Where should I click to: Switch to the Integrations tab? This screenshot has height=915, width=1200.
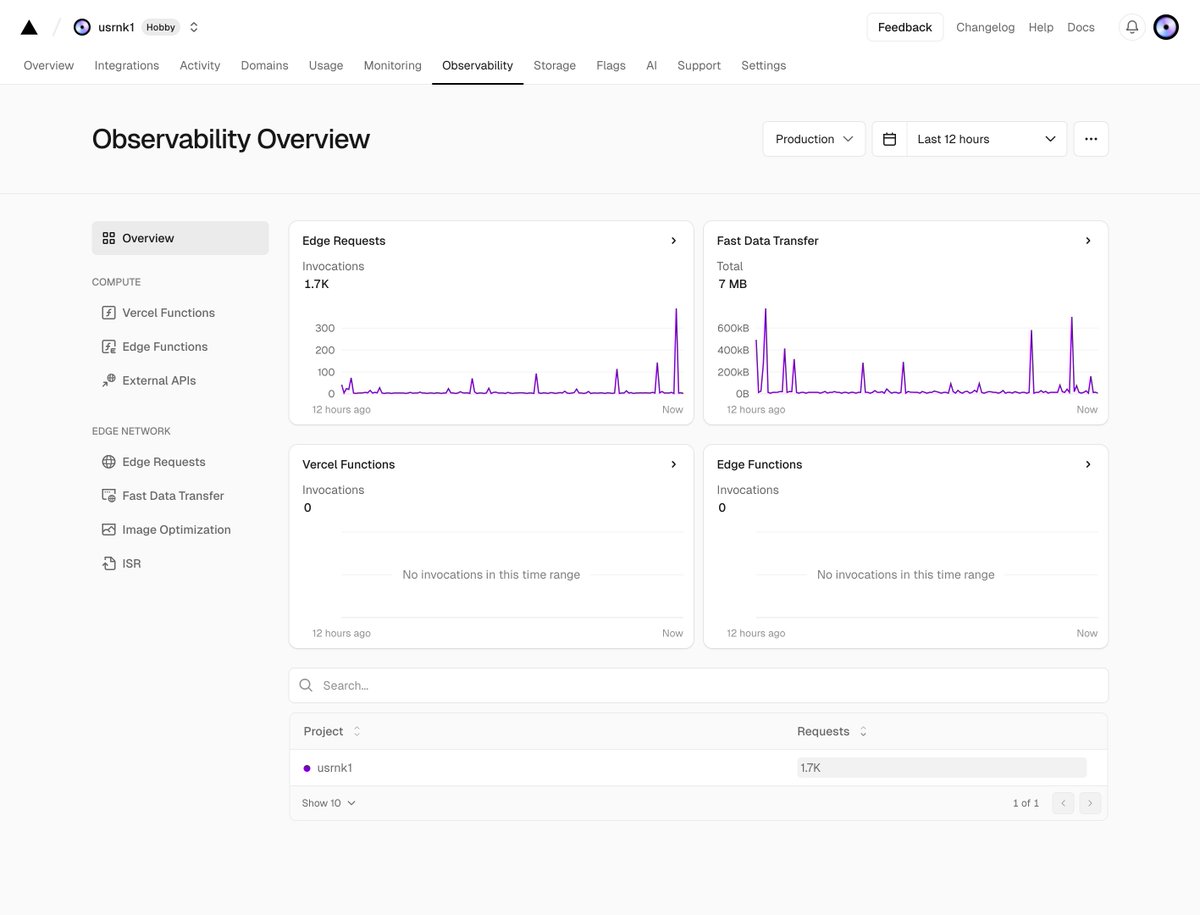pos(127,66)
